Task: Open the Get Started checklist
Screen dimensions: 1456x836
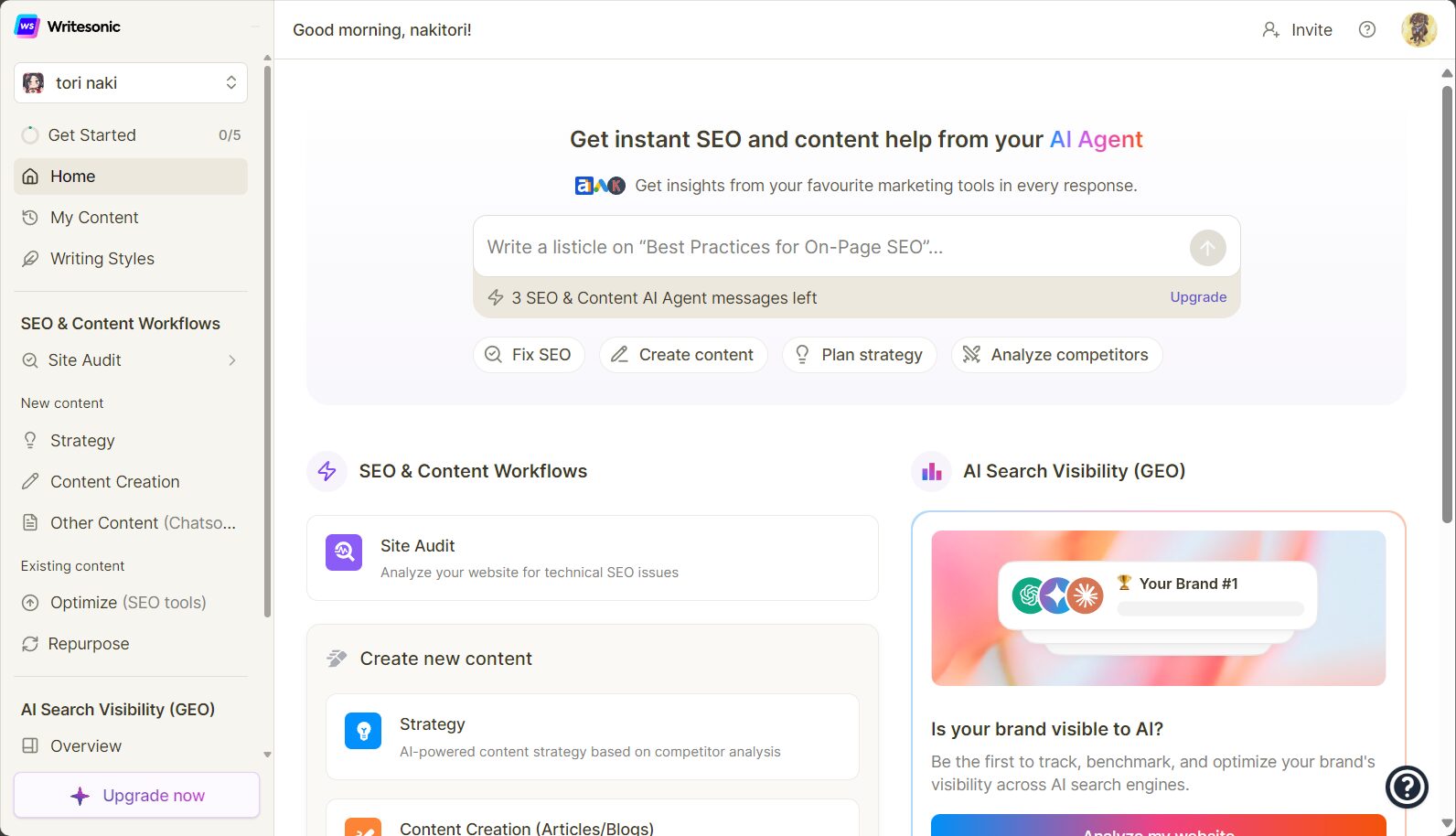Action: (x=131, y=135)
